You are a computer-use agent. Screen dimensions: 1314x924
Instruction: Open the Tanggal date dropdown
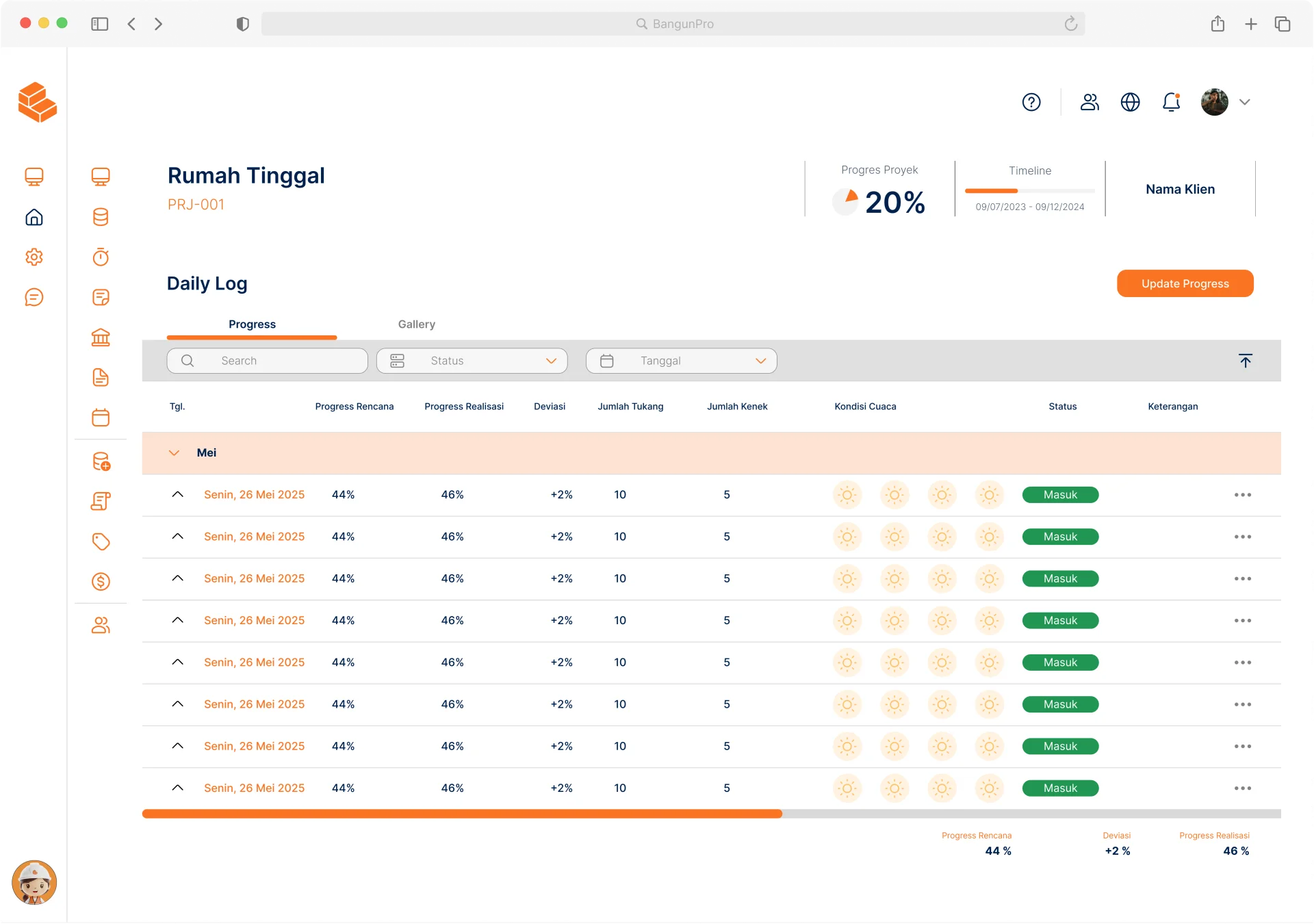pos(682,361)
